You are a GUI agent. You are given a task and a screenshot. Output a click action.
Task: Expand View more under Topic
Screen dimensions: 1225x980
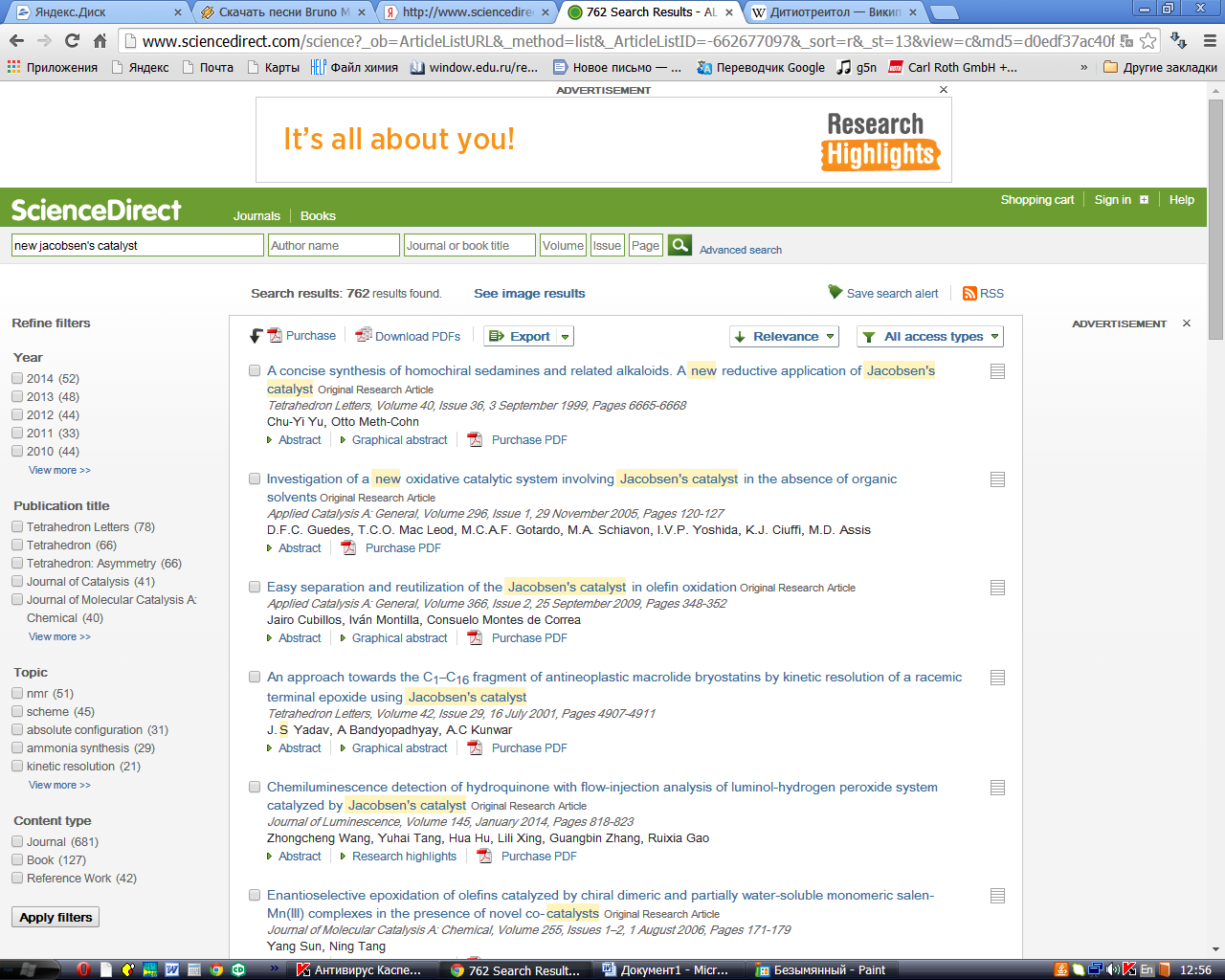coord(59,785)
